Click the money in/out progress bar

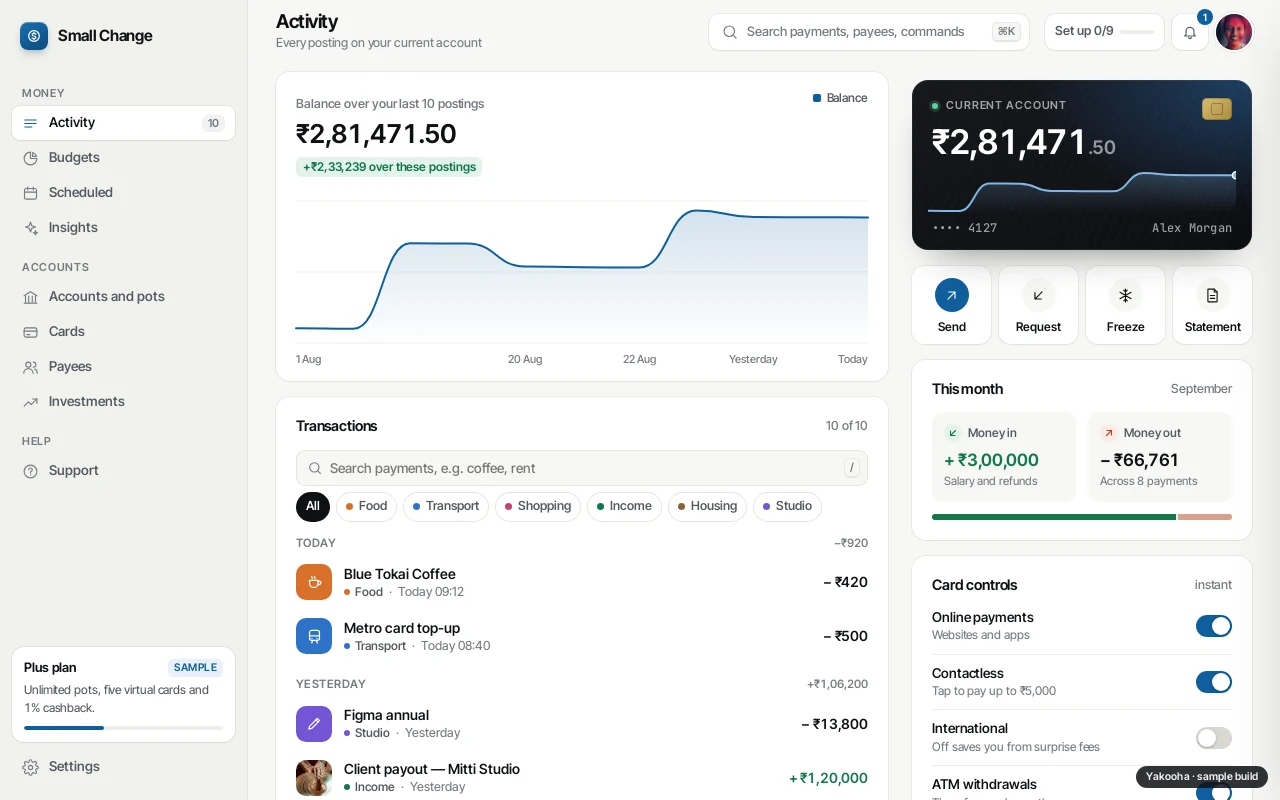(1082, 517)
